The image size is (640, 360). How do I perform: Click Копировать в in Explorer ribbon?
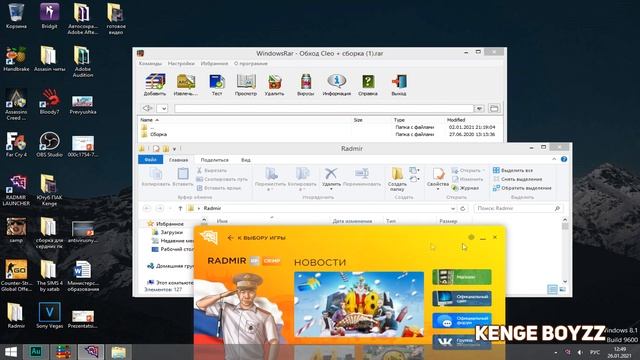point(302,179)
